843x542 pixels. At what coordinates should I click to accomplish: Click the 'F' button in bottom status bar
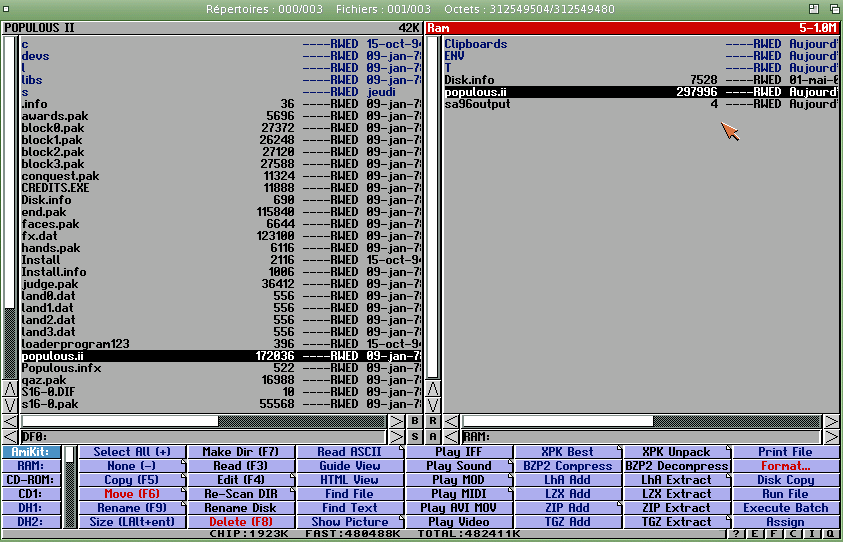click(x=774, y=534)
